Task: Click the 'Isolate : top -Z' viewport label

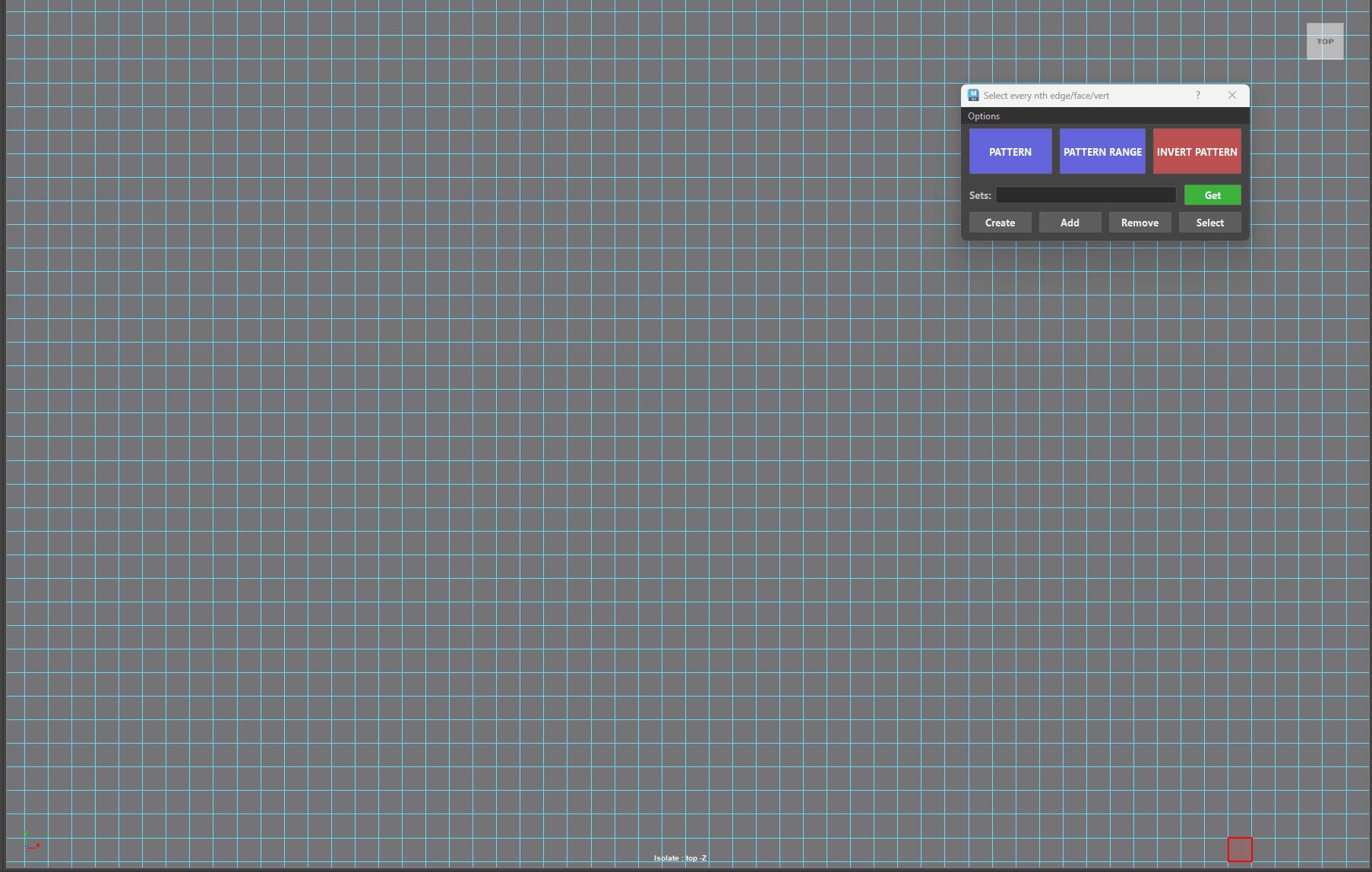Action: pyautogui.click(x=680, y=858)
